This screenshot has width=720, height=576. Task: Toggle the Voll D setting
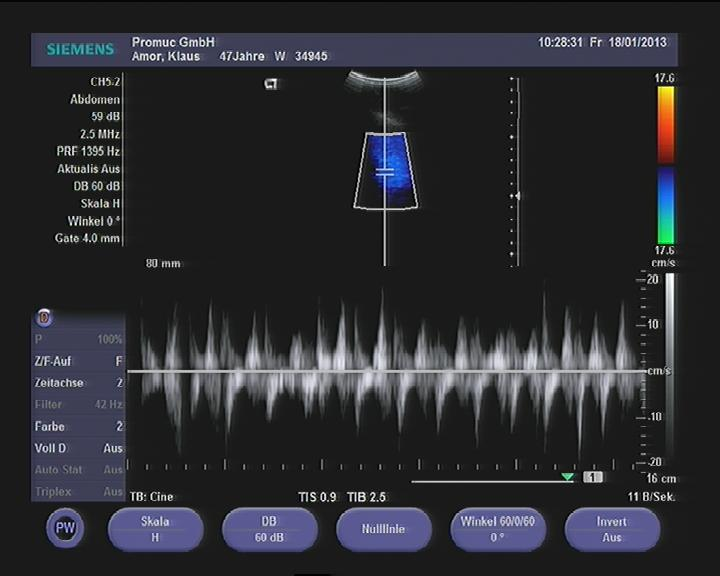(x=79, y=448)
